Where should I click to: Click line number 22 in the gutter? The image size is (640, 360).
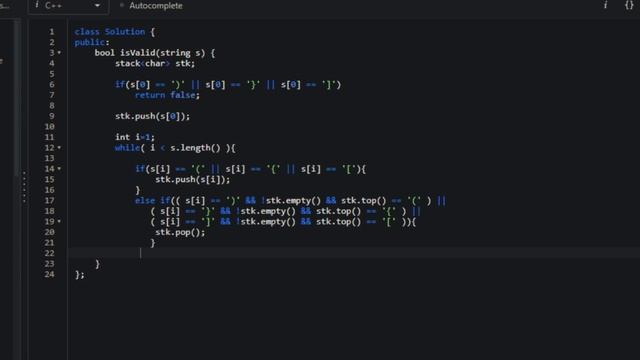(x=49, y=253)
